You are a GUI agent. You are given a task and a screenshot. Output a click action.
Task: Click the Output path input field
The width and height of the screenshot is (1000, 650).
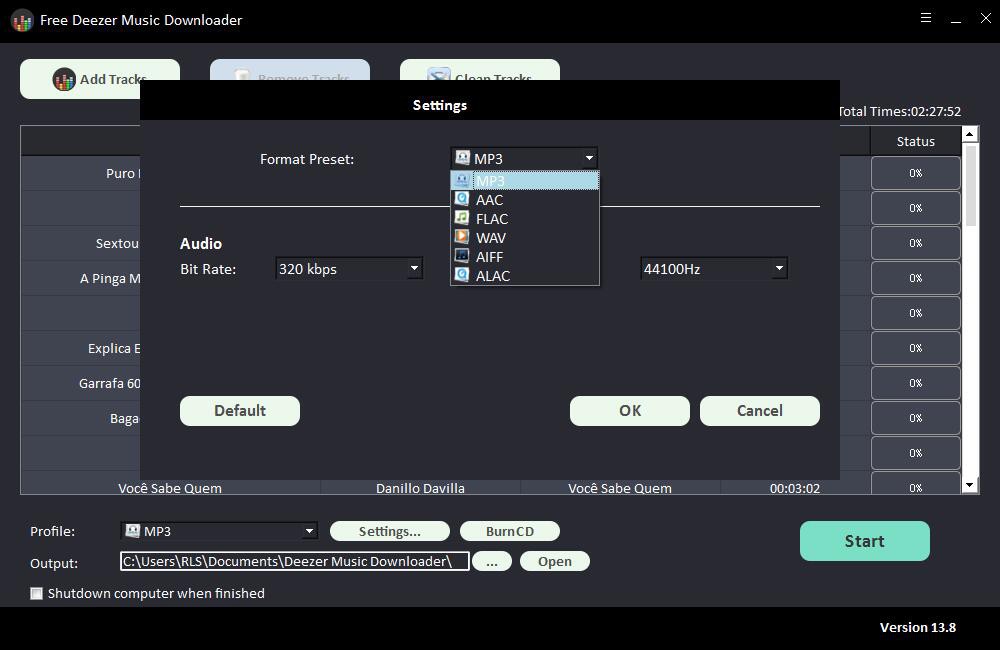point(295,561)
